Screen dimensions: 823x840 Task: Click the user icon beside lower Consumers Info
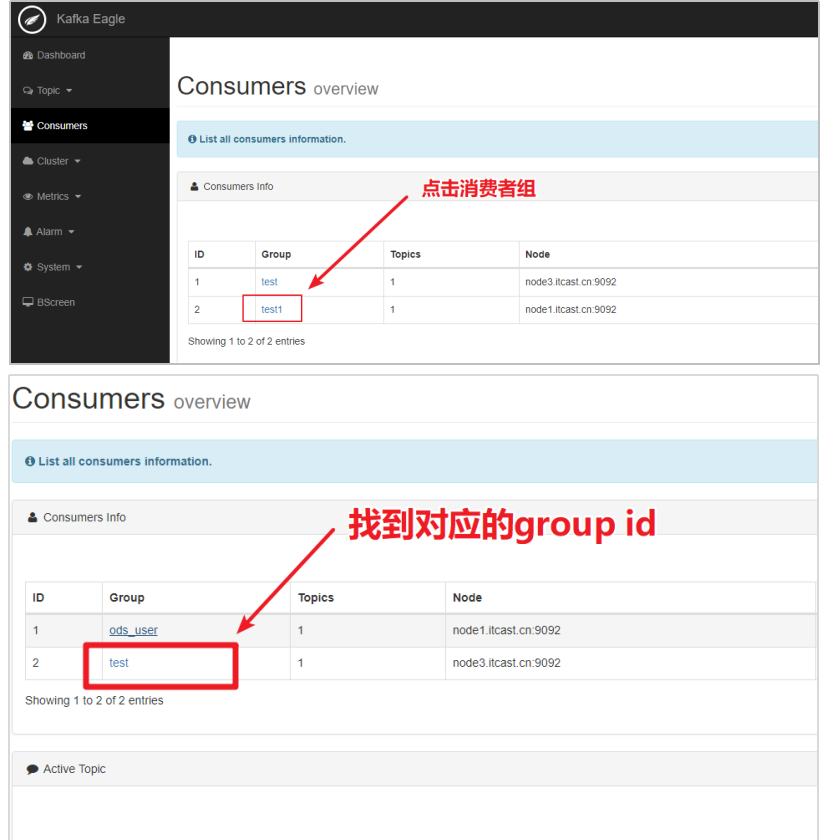[32, 518]
